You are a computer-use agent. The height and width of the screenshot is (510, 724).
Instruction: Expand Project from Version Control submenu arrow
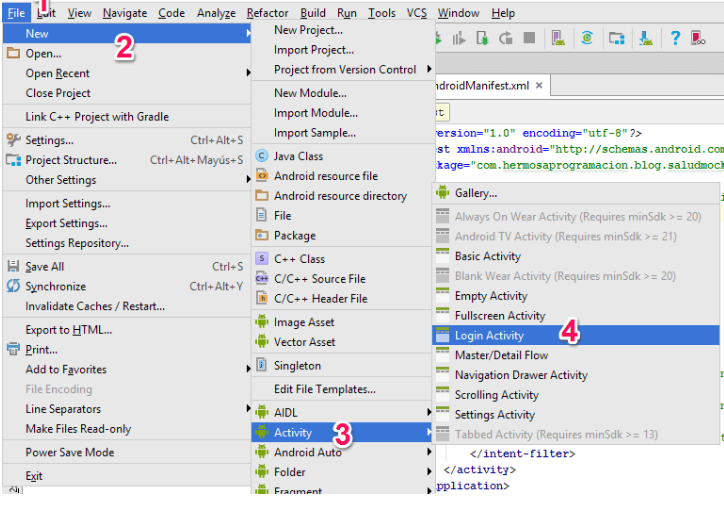click(429, 69)
